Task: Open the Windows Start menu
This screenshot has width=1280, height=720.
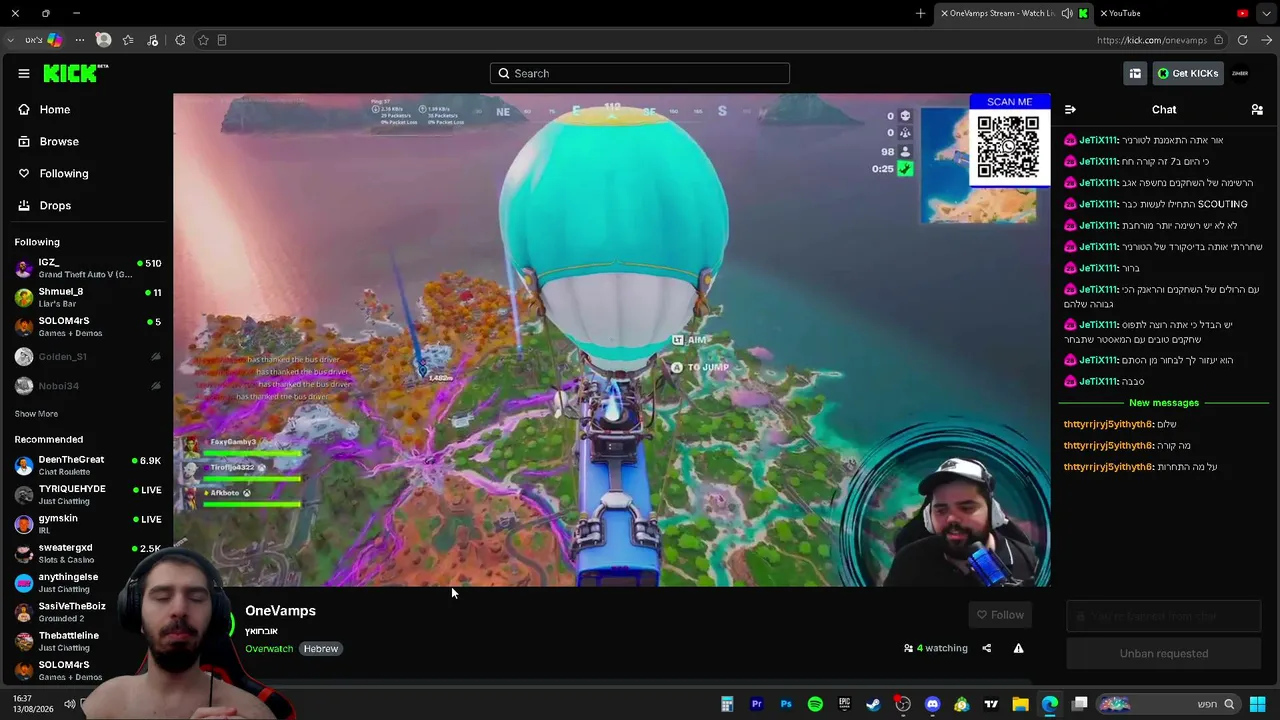Action: tap(1257, 704)
